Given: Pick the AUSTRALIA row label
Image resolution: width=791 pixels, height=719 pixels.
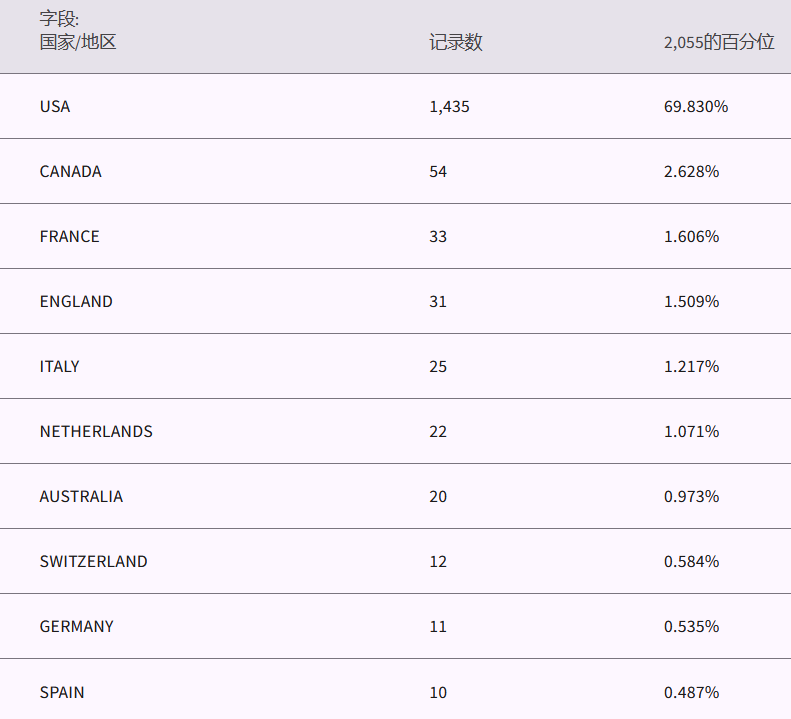Looking at the screenshot, I should pyautogui.click(x=81, y=496).
